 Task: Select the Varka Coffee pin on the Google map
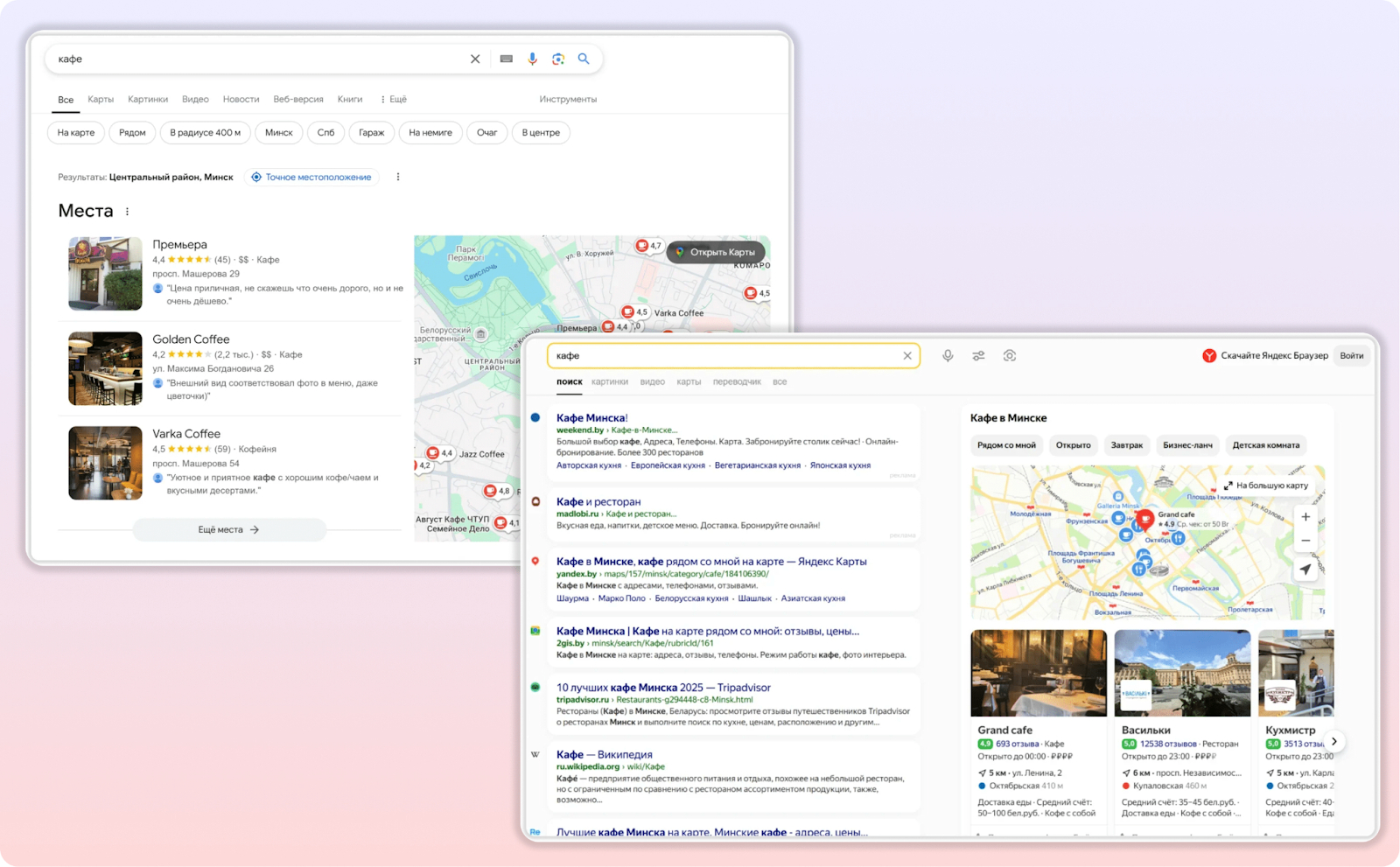click(x=634, y=312)
